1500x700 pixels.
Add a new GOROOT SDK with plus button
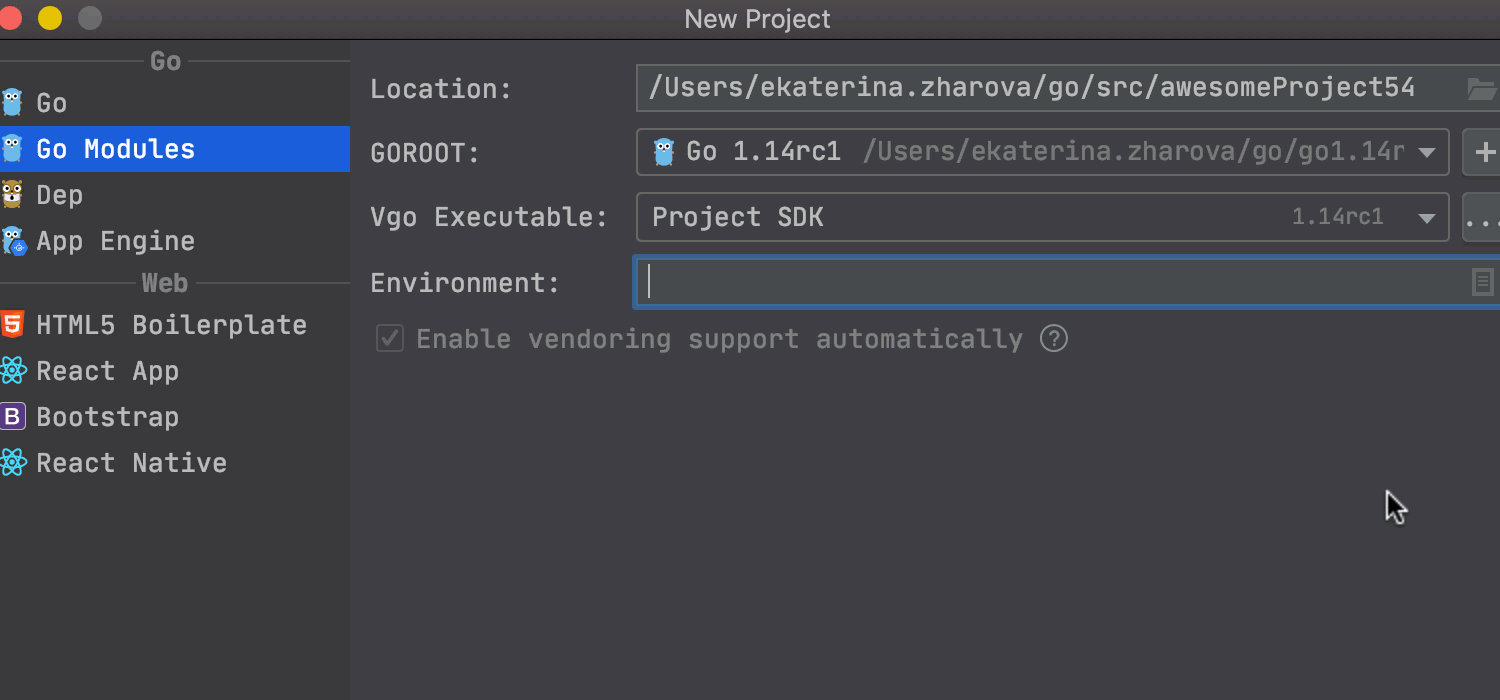tap(1482, 152)
